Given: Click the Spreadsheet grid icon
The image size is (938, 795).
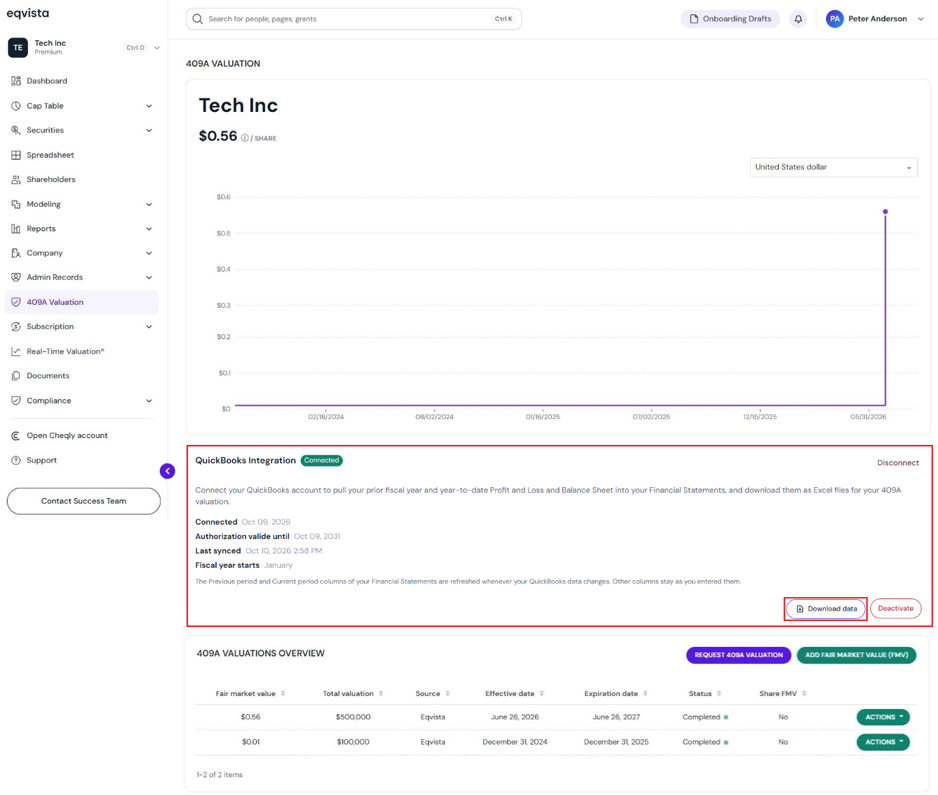Looking at the screenshot, I should coord(16,155).
